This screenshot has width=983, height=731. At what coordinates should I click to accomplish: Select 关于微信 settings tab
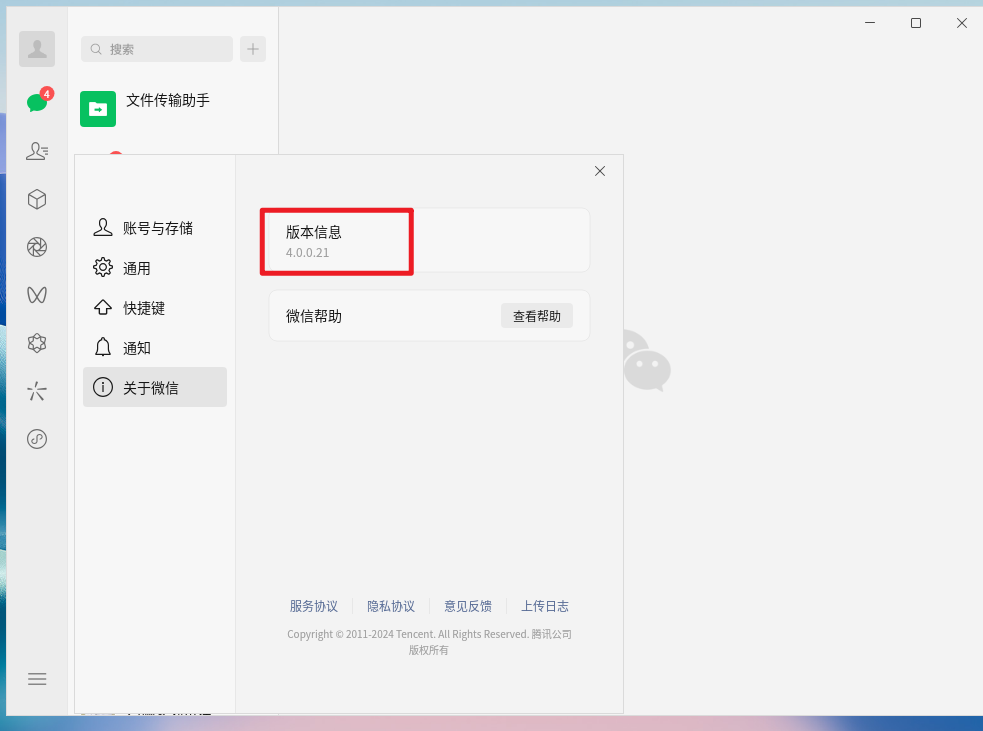tap(155, 387)
